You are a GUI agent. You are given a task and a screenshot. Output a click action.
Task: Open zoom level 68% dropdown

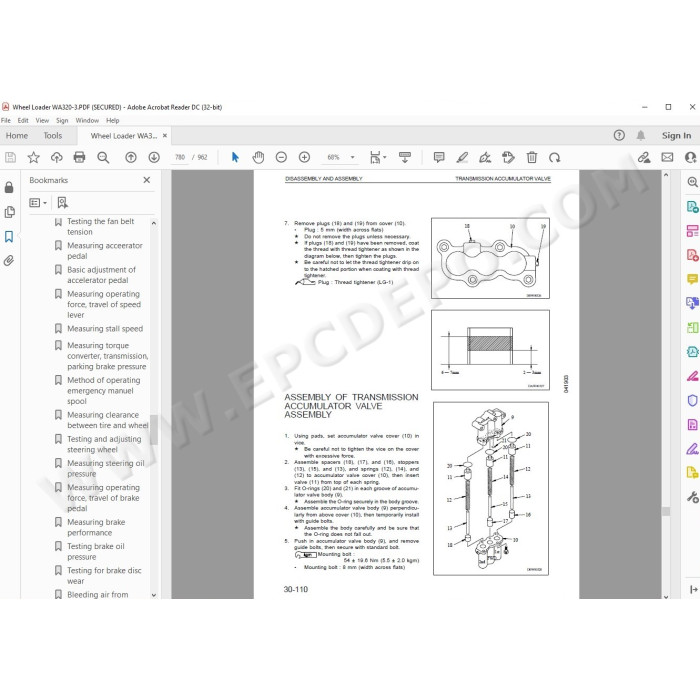point(353,157)
